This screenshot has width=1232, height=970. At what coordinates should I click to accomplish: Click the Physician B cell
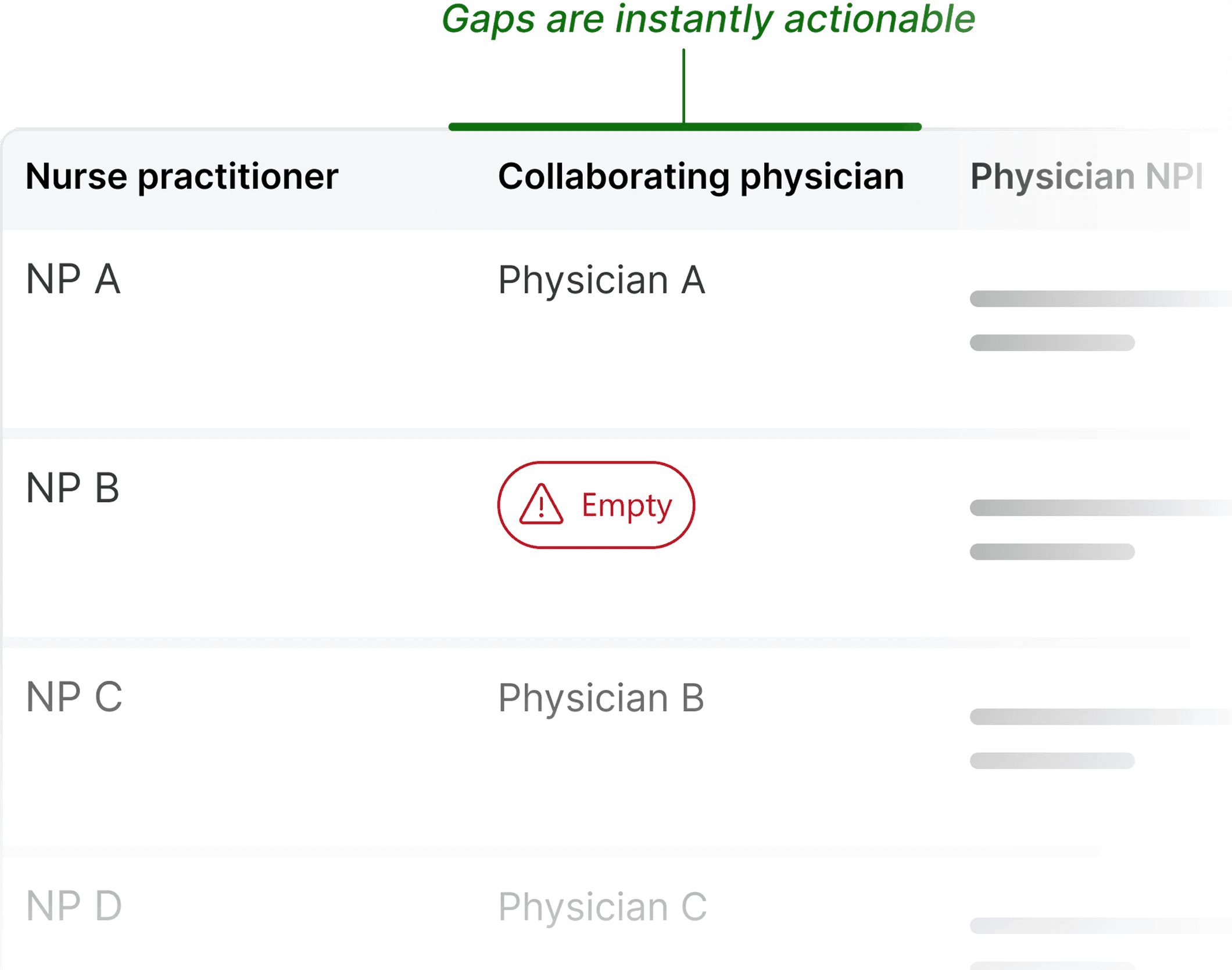[601, 698]
